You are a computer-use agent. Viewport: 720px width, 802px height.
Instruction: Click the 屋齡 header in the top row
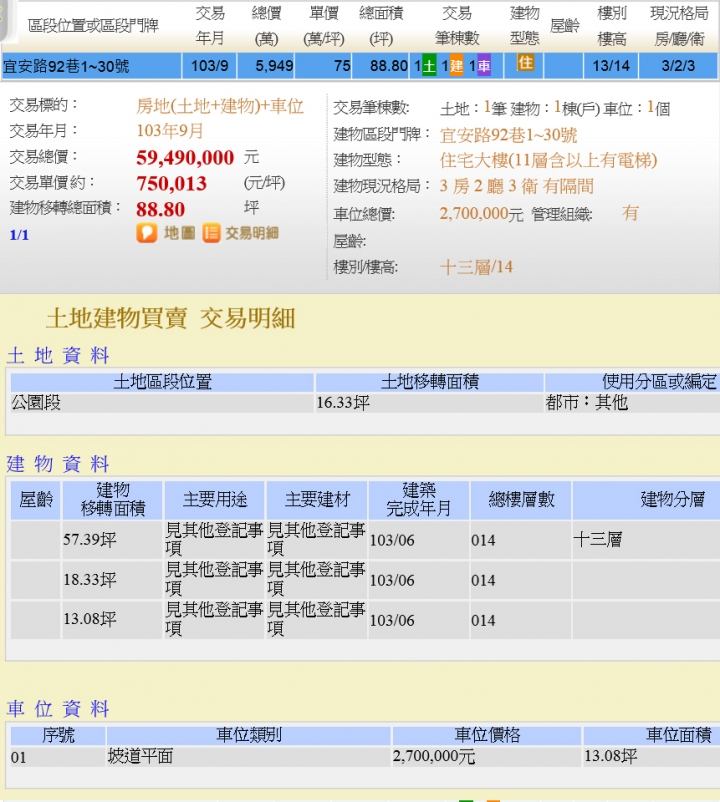(x=565, y=26)
